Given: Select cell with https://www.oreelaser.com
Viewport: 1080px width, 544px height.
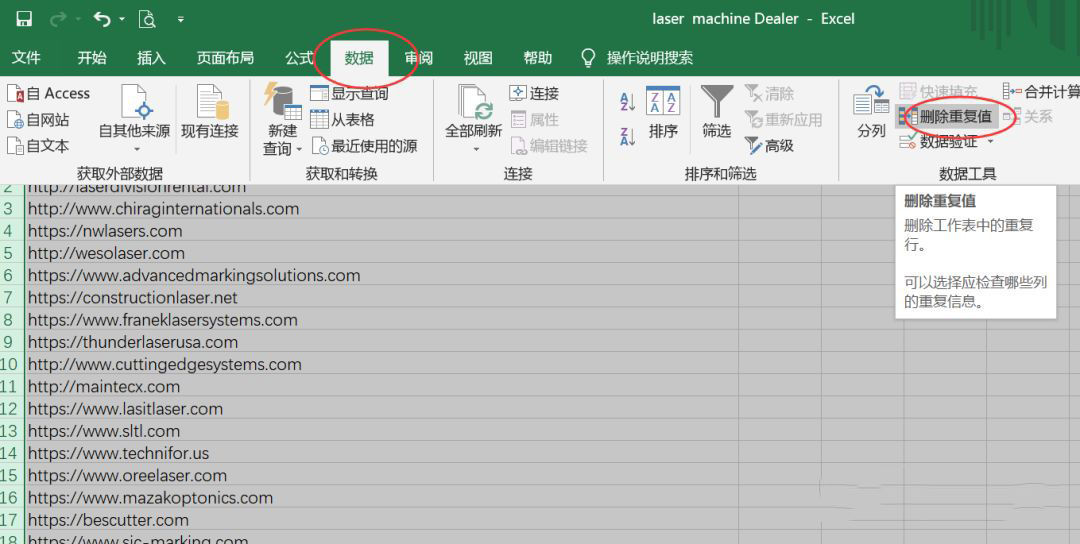Looking at the screenshot, I should (x=382, y=475).
